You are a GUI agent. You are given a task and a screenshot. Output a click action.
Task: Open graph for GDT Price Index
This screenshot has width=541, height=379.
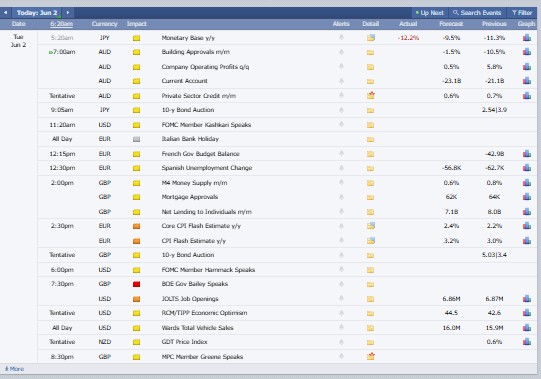(527, 342)
